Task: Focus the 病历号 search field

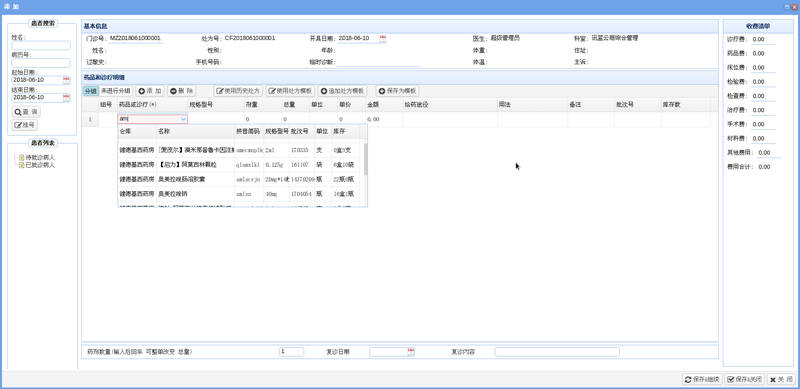Action: click(41, 63)
